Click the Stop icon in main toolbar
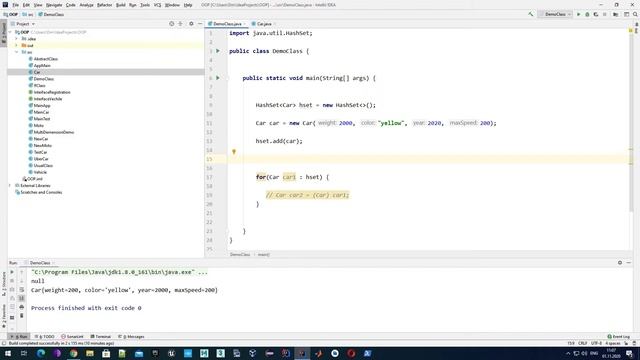This screenshot has height=360, width=640. click(604, 14)
